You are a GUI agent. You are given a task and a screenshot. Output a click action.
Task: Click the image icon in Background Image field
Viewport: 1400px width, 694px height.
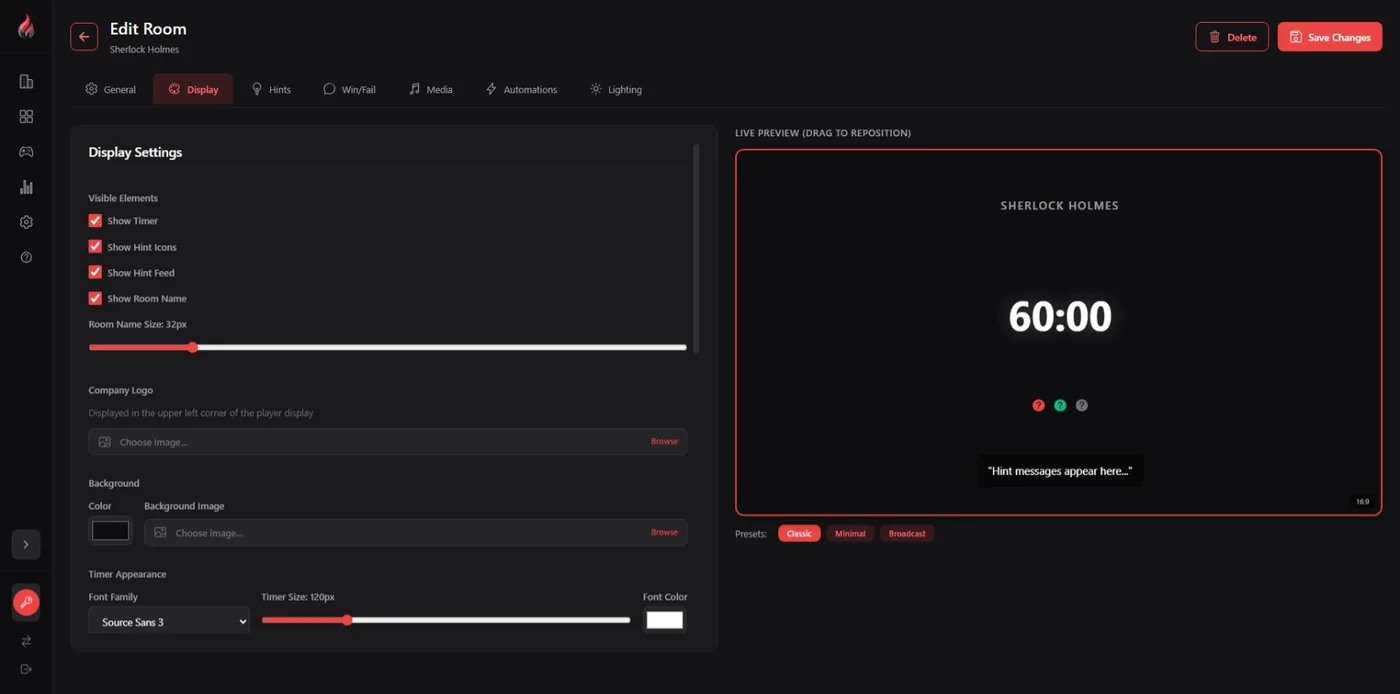(160, 533)
